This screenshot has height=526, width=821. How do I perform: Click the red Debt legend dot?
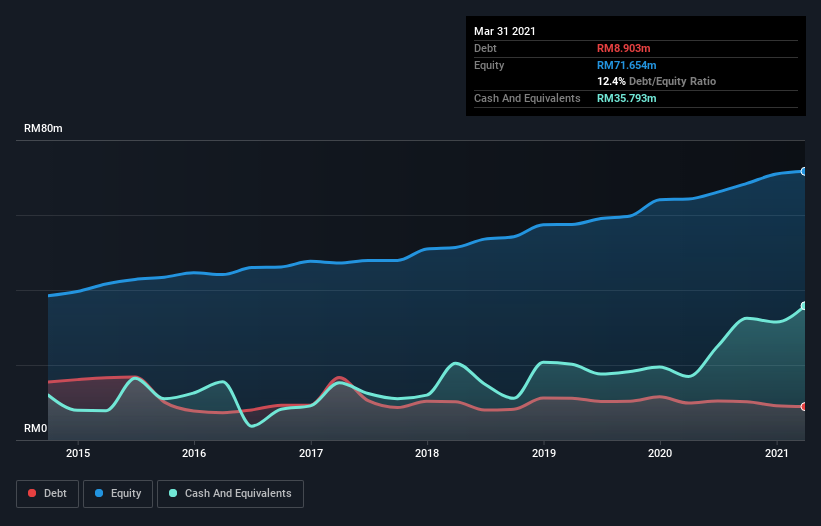coord(33,493)
